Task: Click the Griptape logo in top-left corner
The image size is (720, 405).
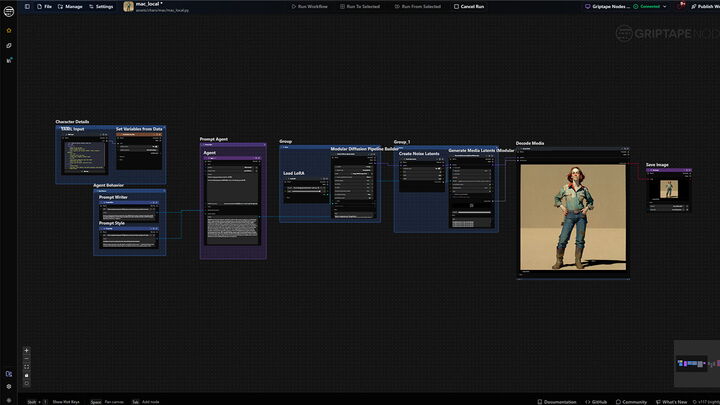Action: click(9, 11)
